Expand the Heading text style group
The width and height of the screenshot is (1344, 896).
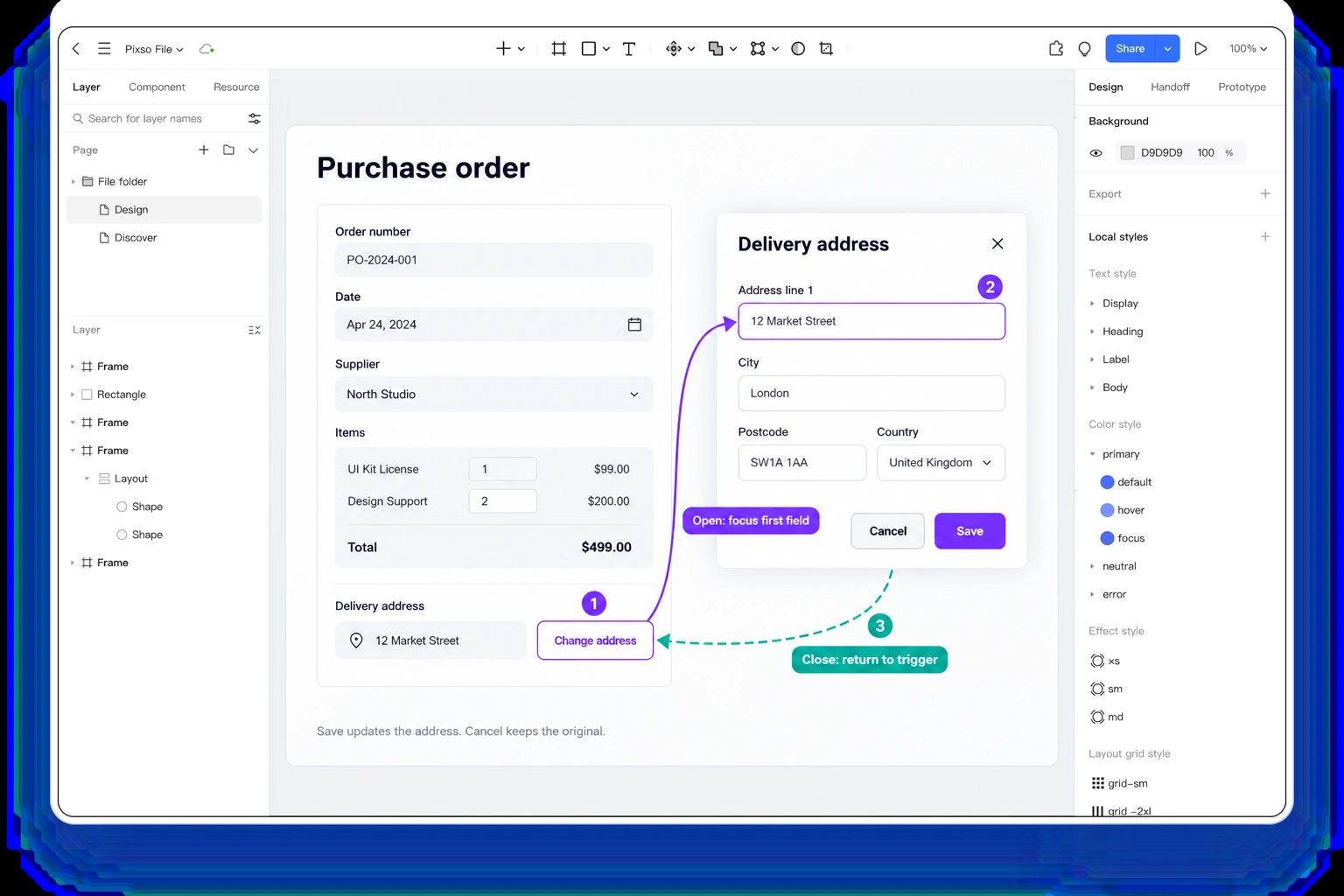pyautogui.click(x=1092, y=332)
